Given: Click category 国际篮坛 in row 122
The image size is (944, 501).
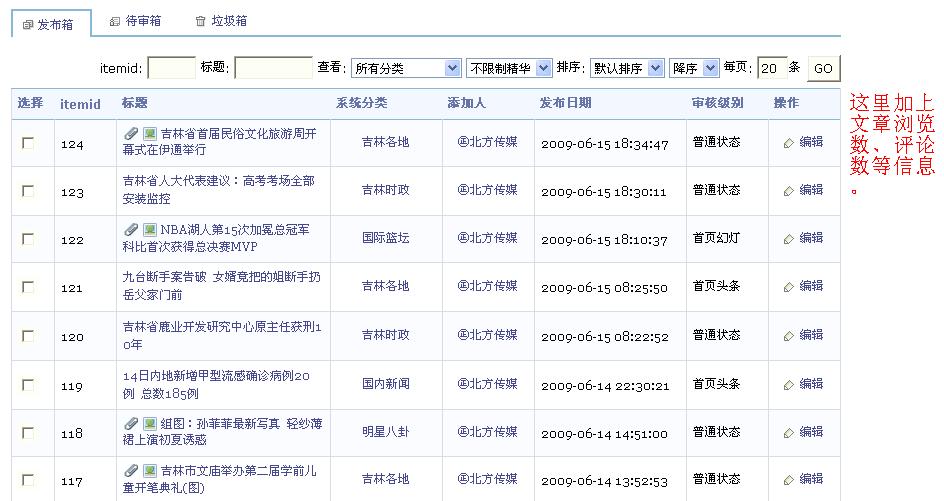Looking at the screenshot, I should click(x=385, y=238).
